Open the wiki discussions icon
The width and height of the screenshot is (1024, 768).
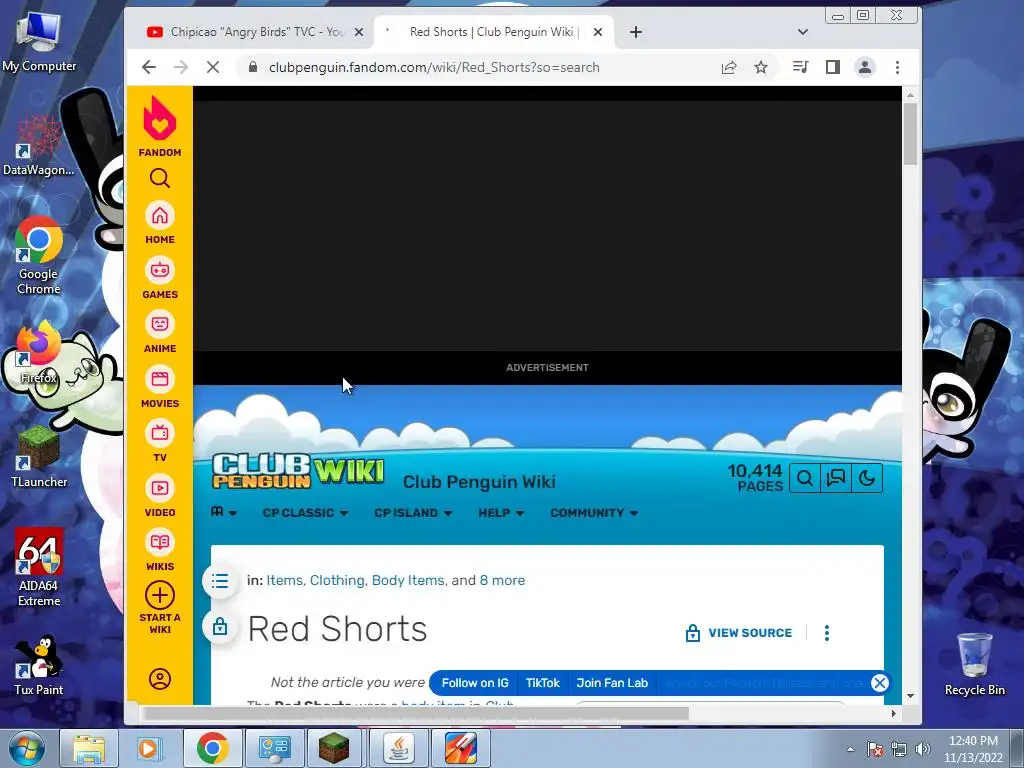click(x=836, y=478)
